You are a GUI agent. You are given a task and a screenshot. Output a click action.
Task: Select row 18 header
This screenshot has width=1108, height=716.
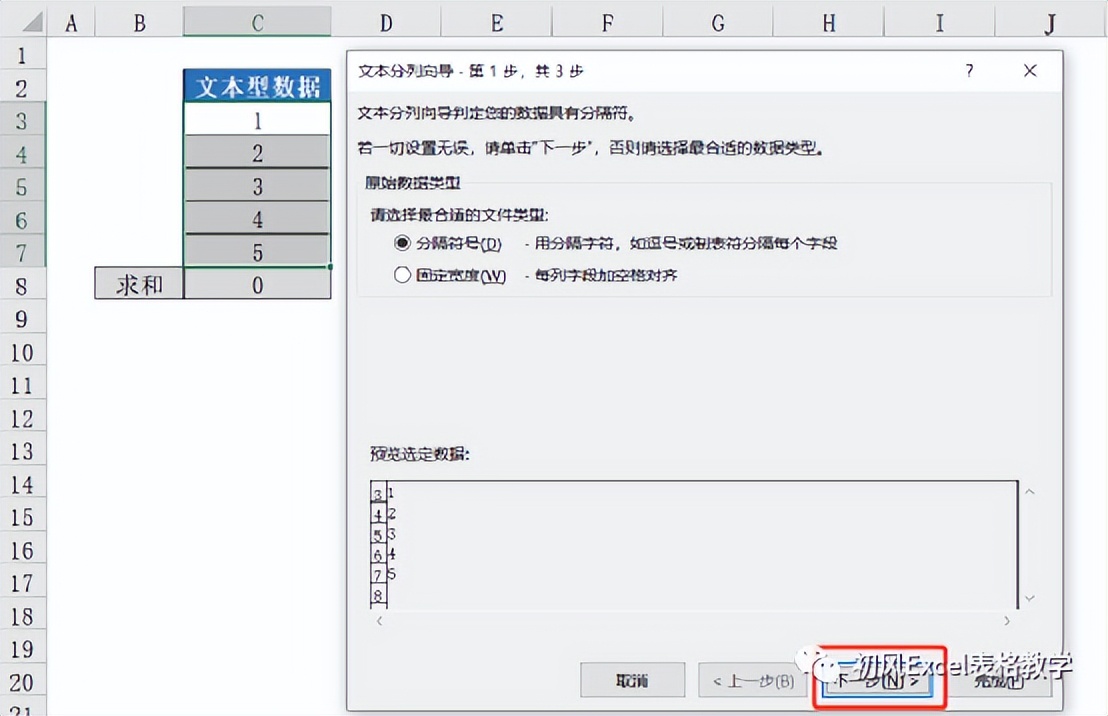click(22, 616)
